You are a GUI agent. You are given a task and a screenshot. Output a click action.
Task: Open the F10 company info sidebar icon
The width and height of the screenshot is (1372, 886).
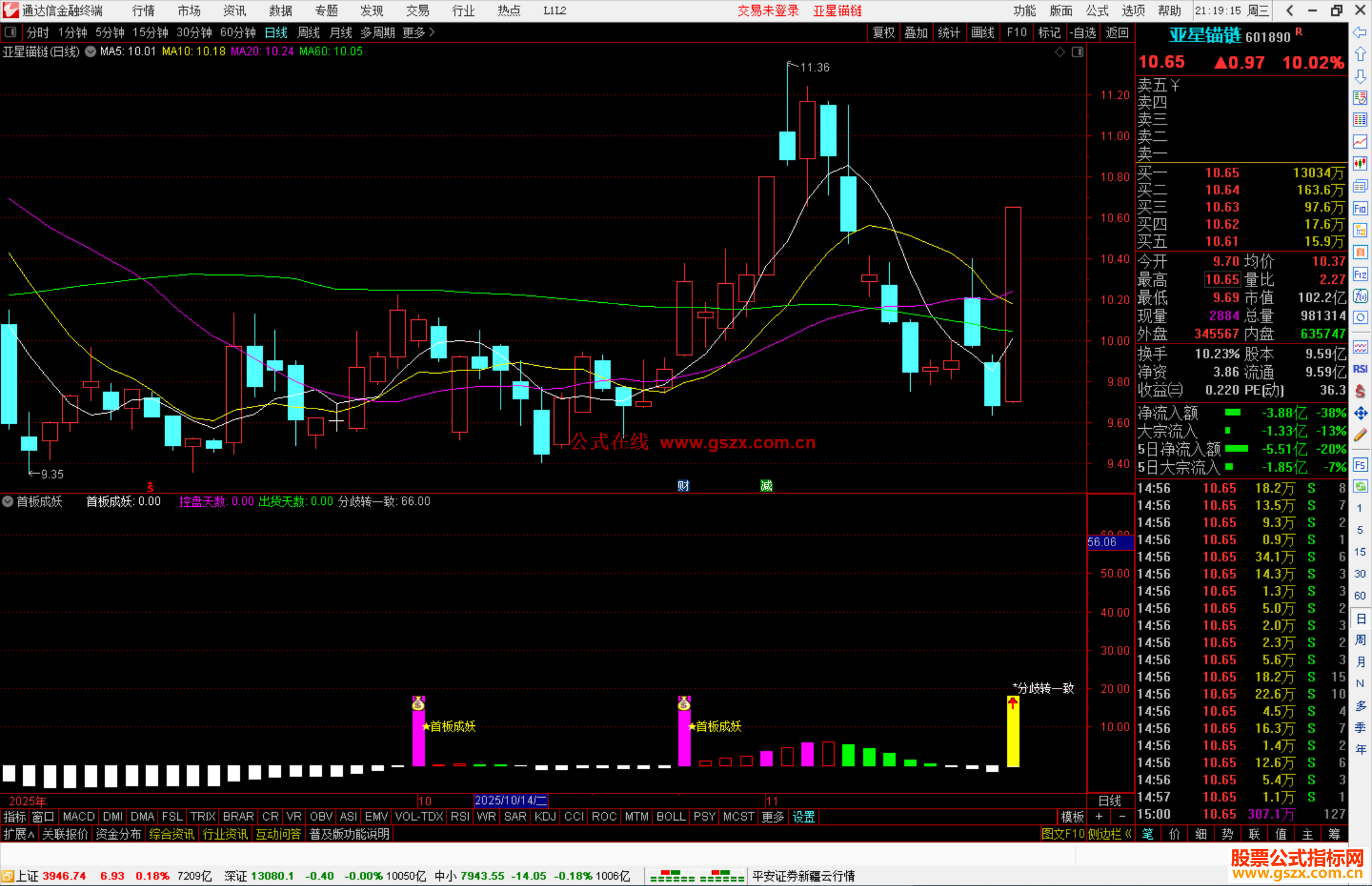[x=1360, y=208]
